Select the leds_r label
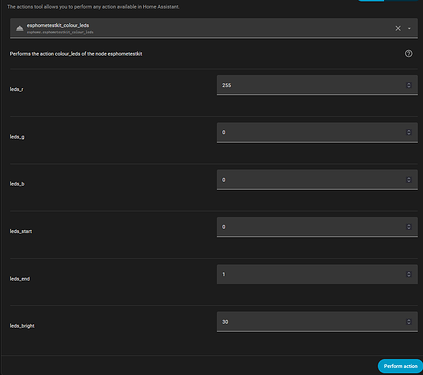 tap(16, 89)
